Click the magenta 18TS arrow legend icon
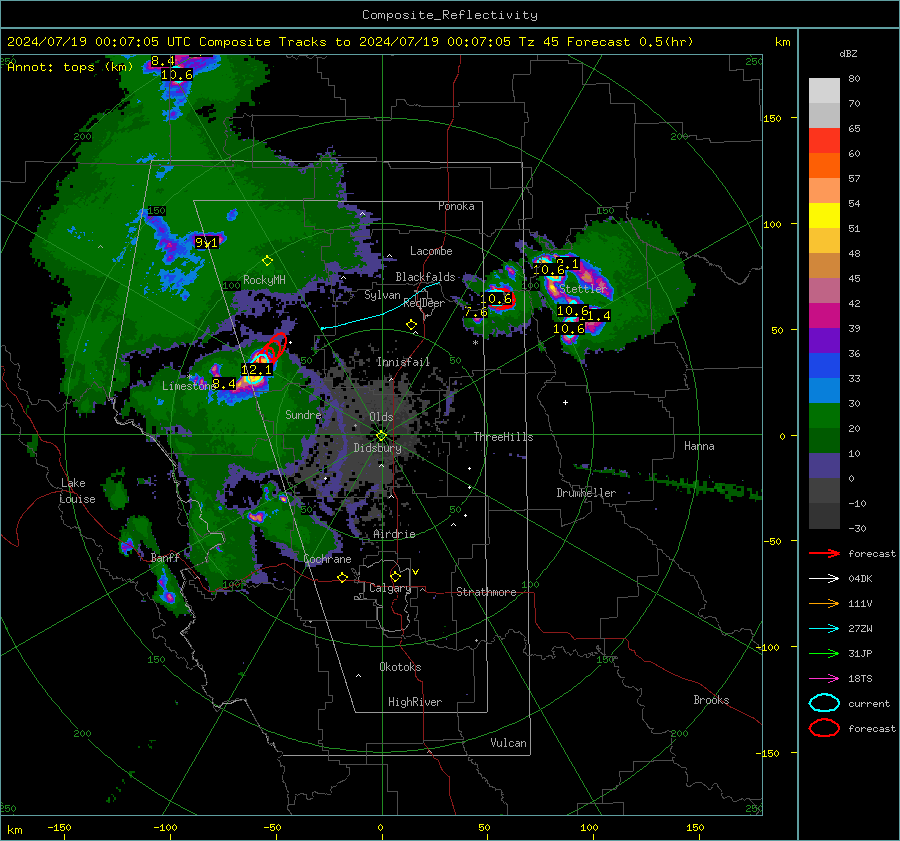The image size is (900, 841). (x=824, y=679)
